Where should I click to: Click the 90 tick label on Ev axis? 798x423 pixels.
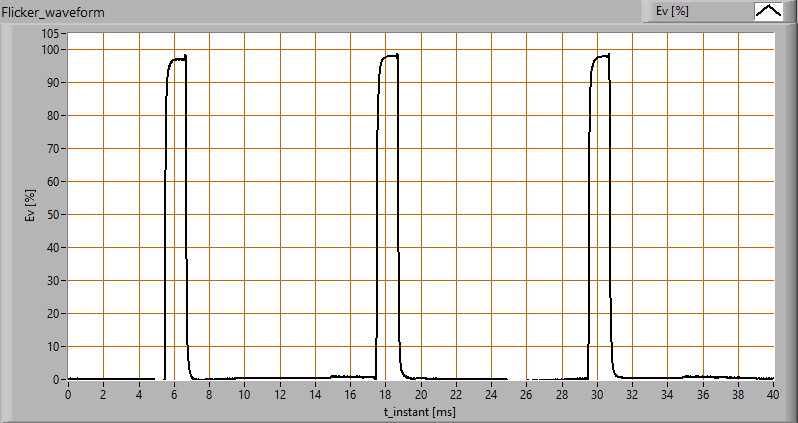click(x=55, y=83)
